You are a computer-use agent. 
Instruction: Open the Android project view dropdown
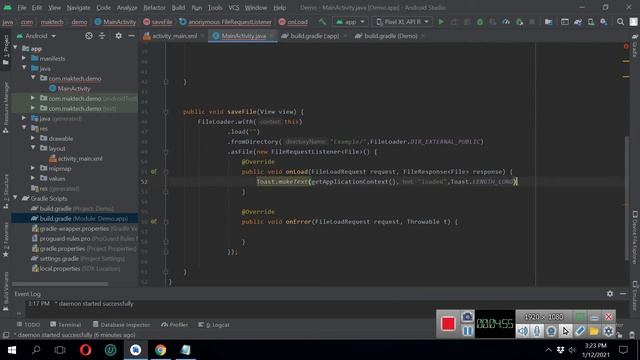36,36
